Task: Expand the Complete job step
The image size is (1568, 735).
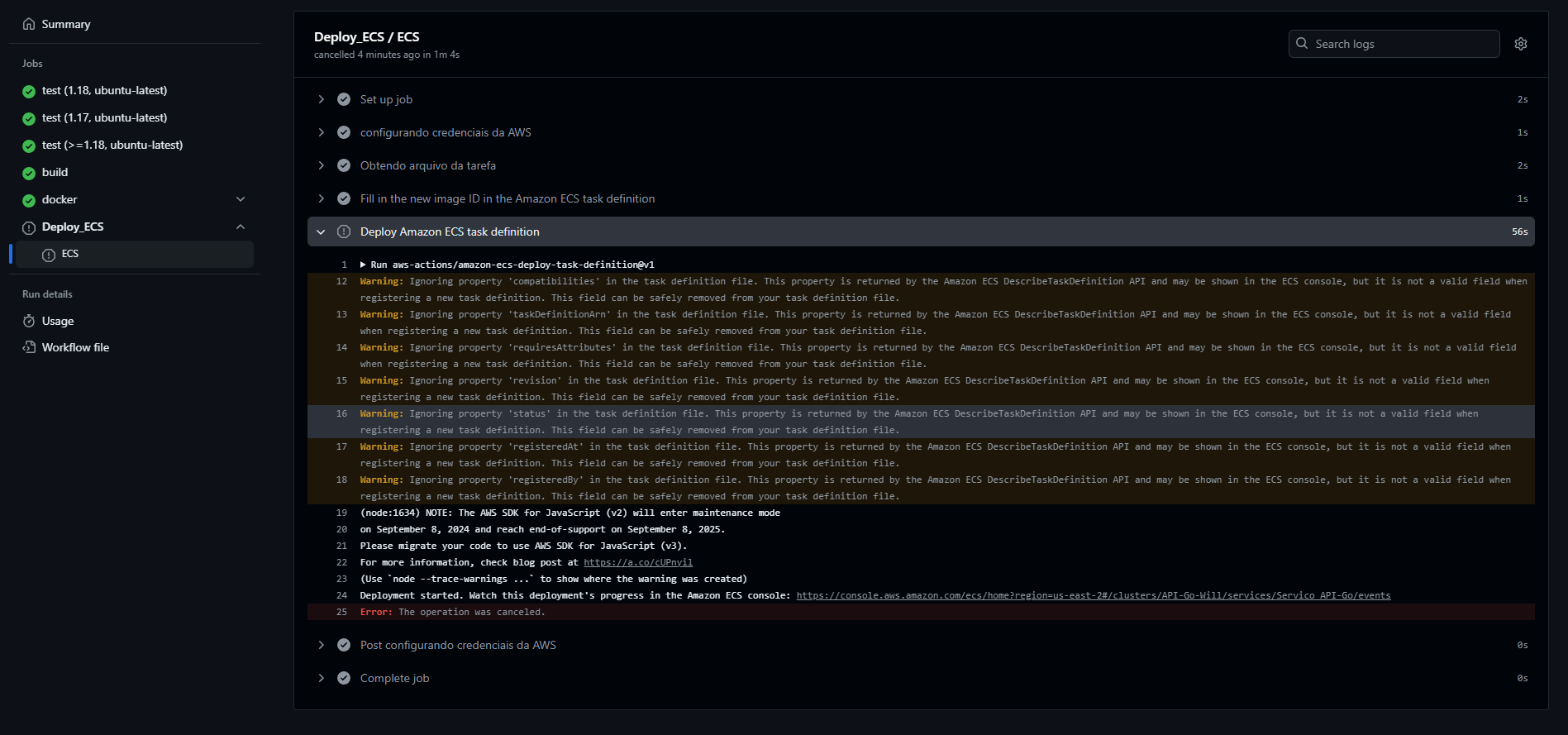Action: (x=321, y=678)
